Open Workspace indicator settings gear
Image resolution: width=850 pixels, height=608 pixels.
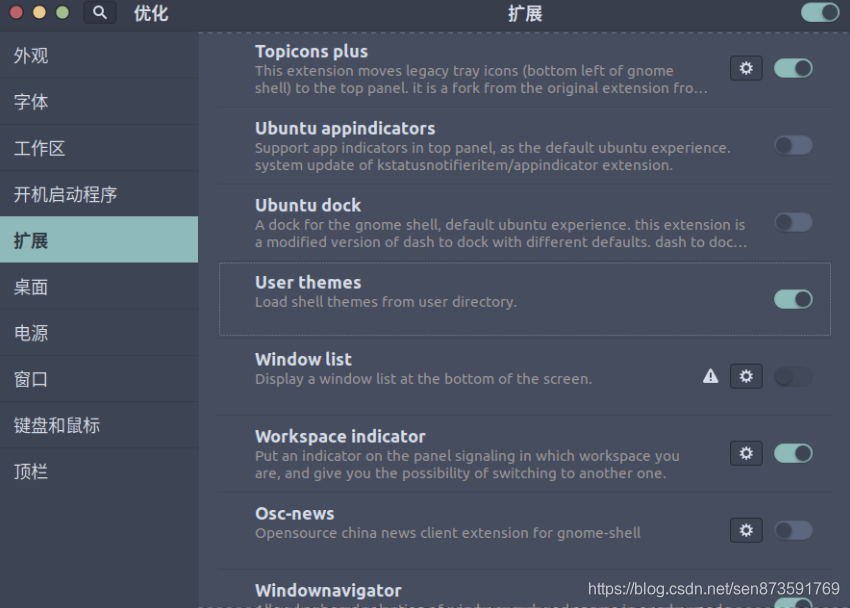point(746,453)
